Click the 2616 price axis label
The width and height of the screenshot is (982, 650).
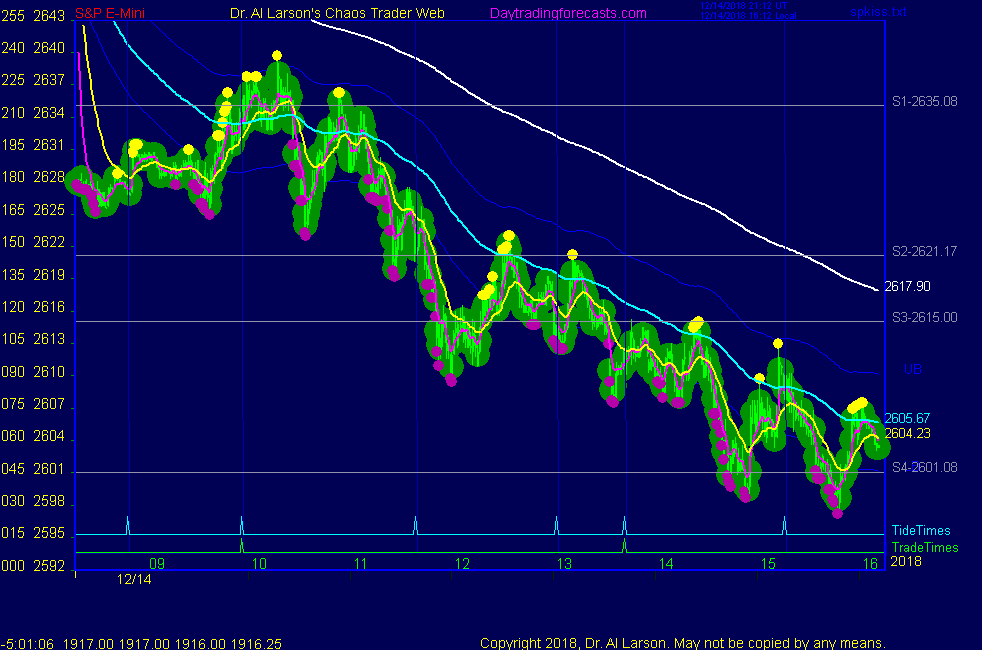click(x=49, y=307)
